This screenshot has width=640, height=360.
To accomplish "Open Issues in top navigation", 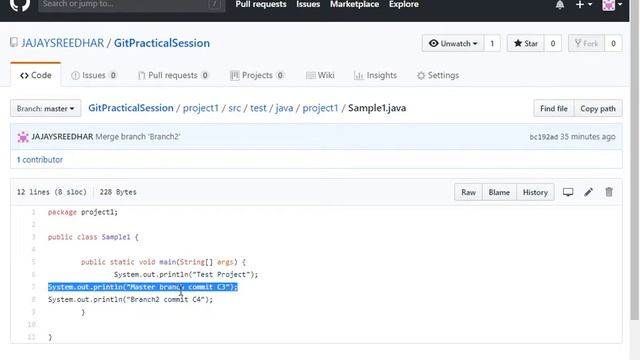I will [x=308, y=4].
